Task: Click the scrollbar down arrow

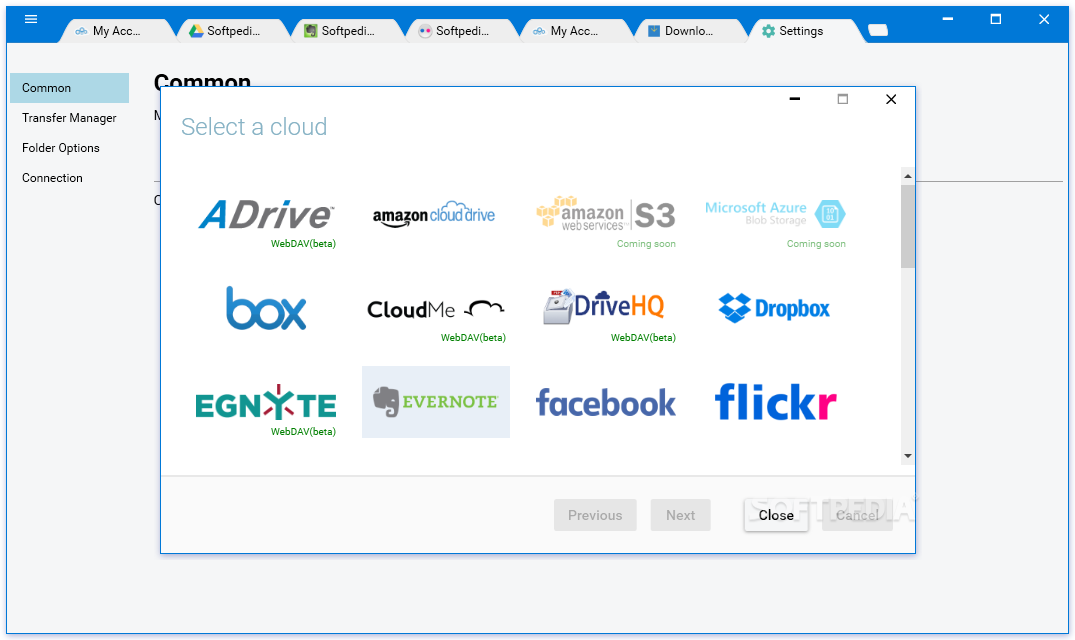Action: pos(908,456)
